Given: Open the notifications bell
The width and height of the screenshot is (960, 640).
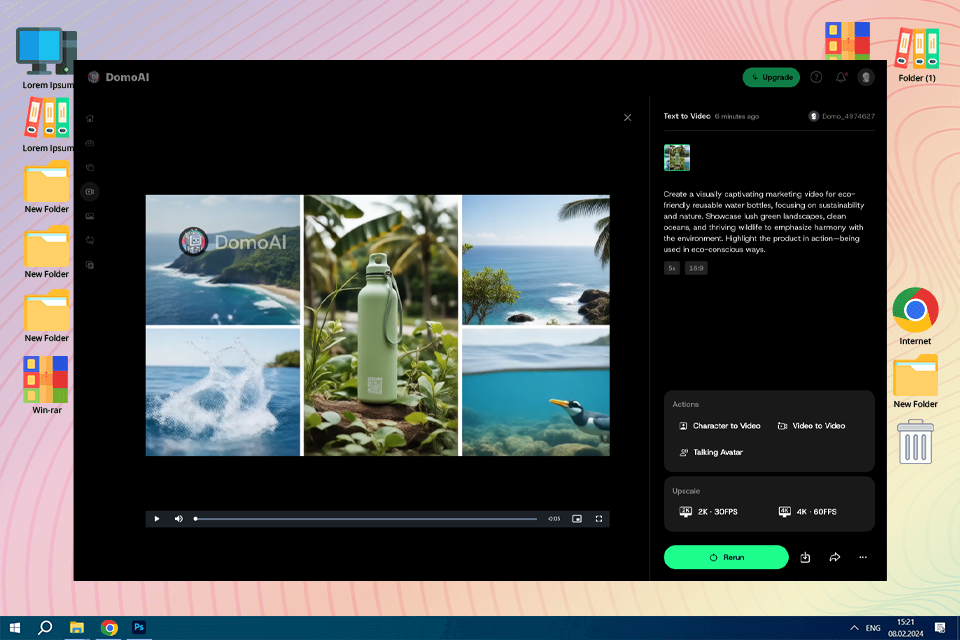Looking at the screenshot, I should 841,77.
